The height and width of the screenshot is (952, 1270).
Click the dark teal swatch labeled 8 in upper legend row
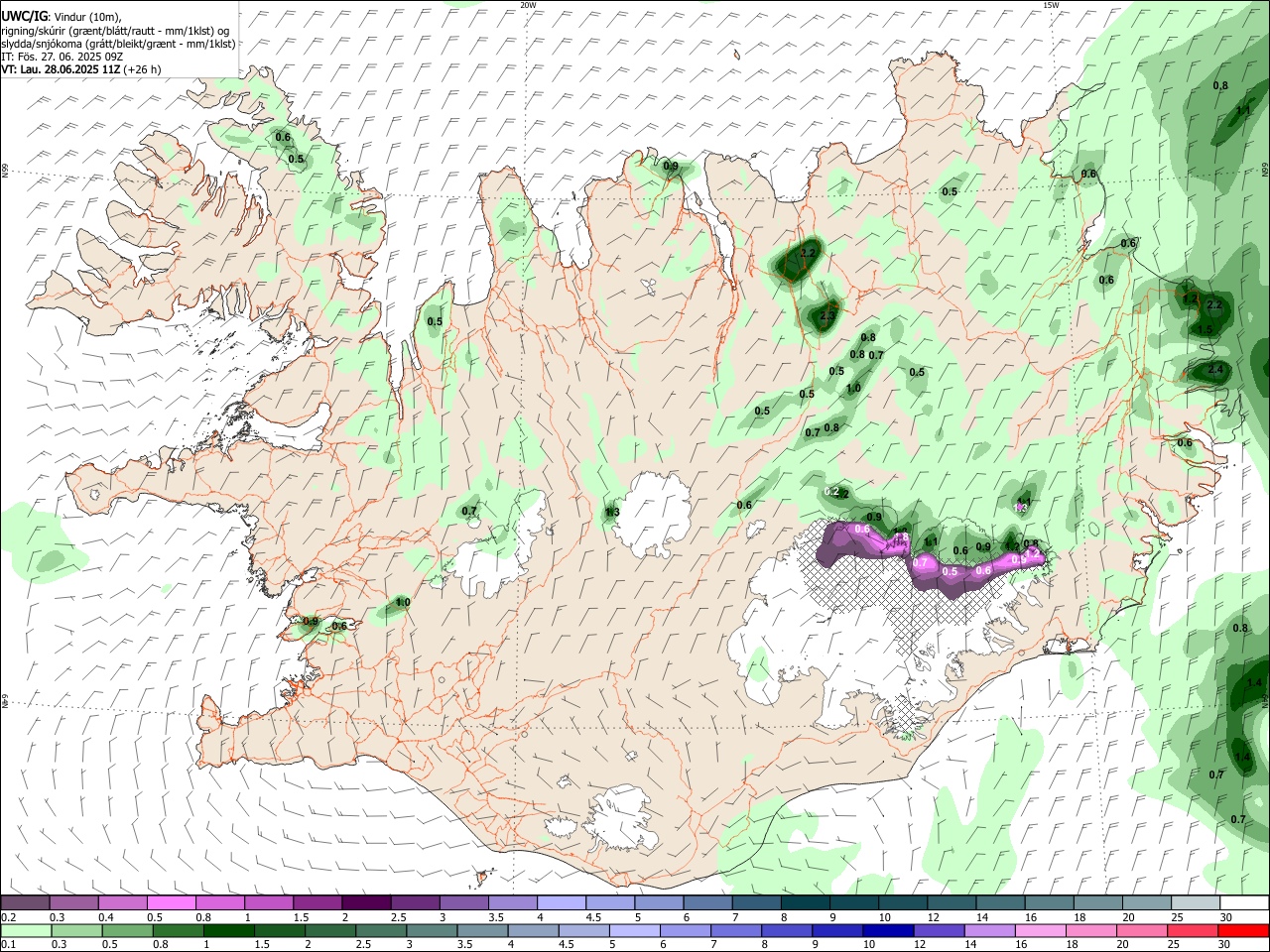coord(804,903)
